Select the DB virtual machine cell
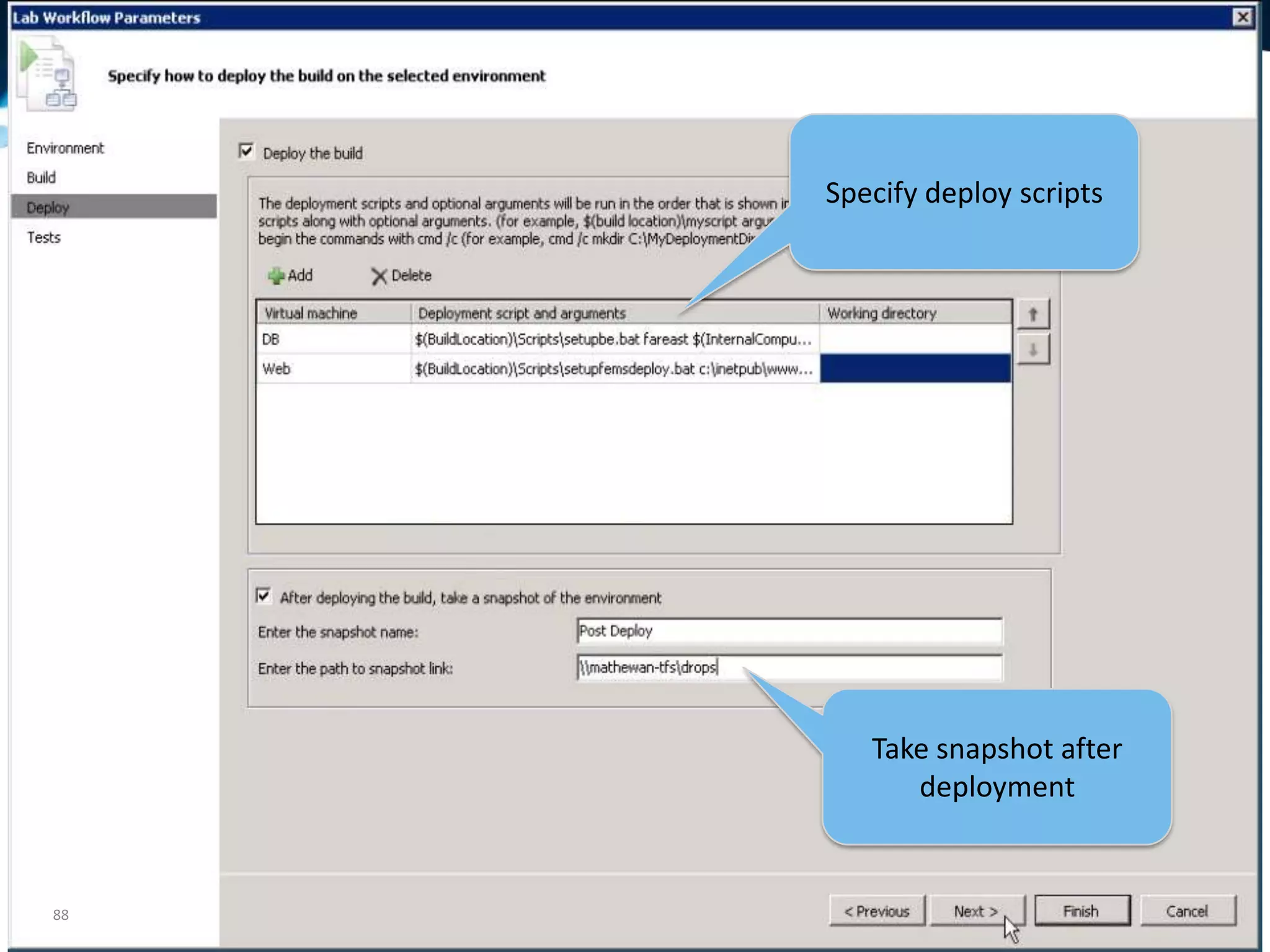 [x=334, y=339]
